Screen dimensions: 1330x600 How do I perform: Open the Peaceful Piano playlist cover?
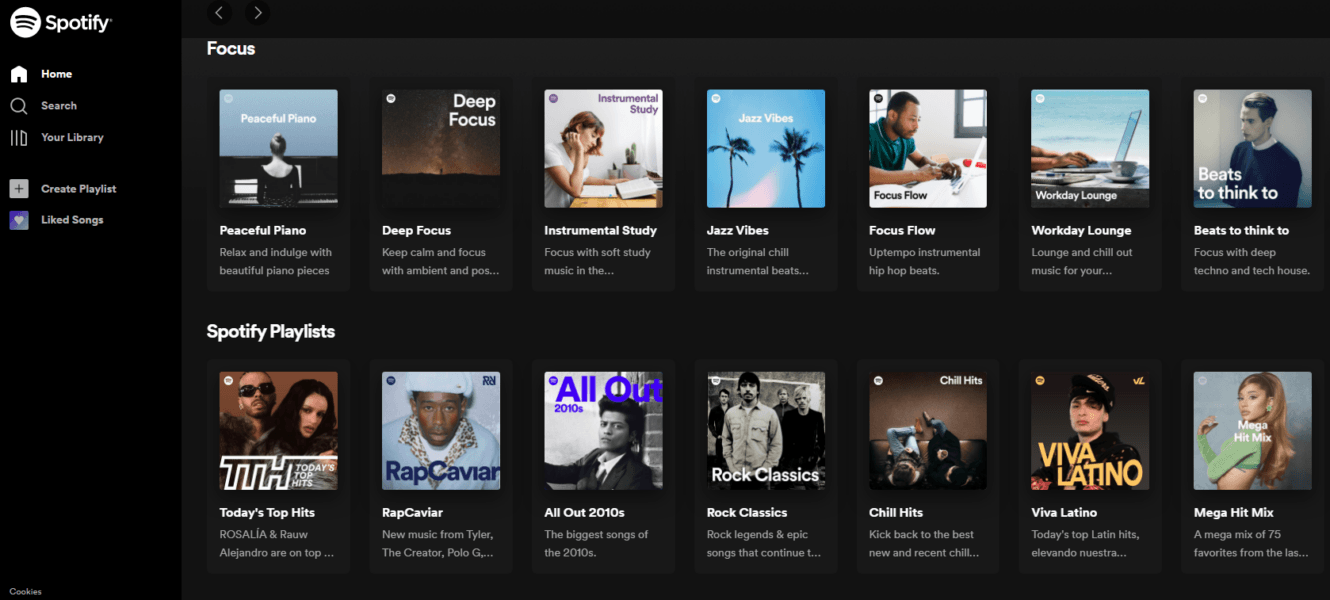point(278,149)
